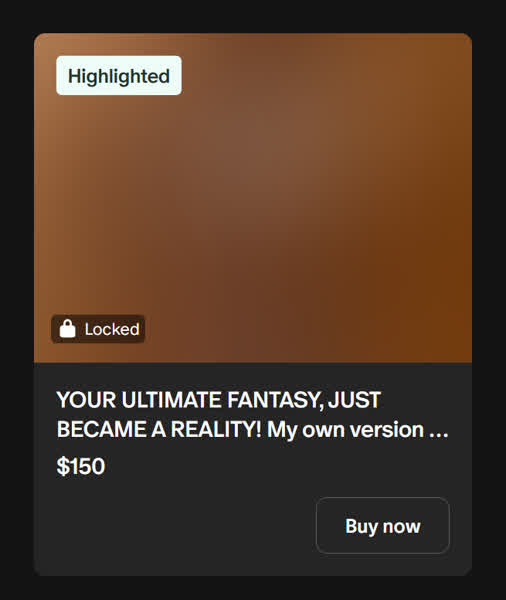Click the Highlighted badge
Screen dimensions: 506x600
point(119,75)
